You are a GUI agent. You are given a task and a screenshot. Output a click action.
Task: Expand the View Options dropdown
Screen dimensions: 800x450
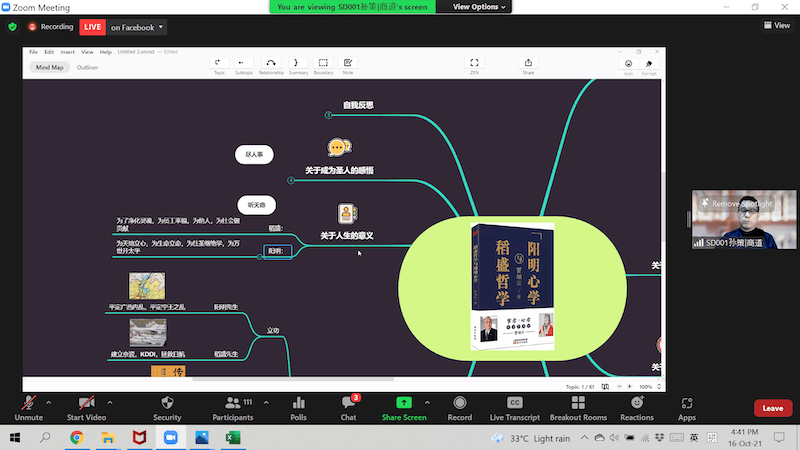479,6
